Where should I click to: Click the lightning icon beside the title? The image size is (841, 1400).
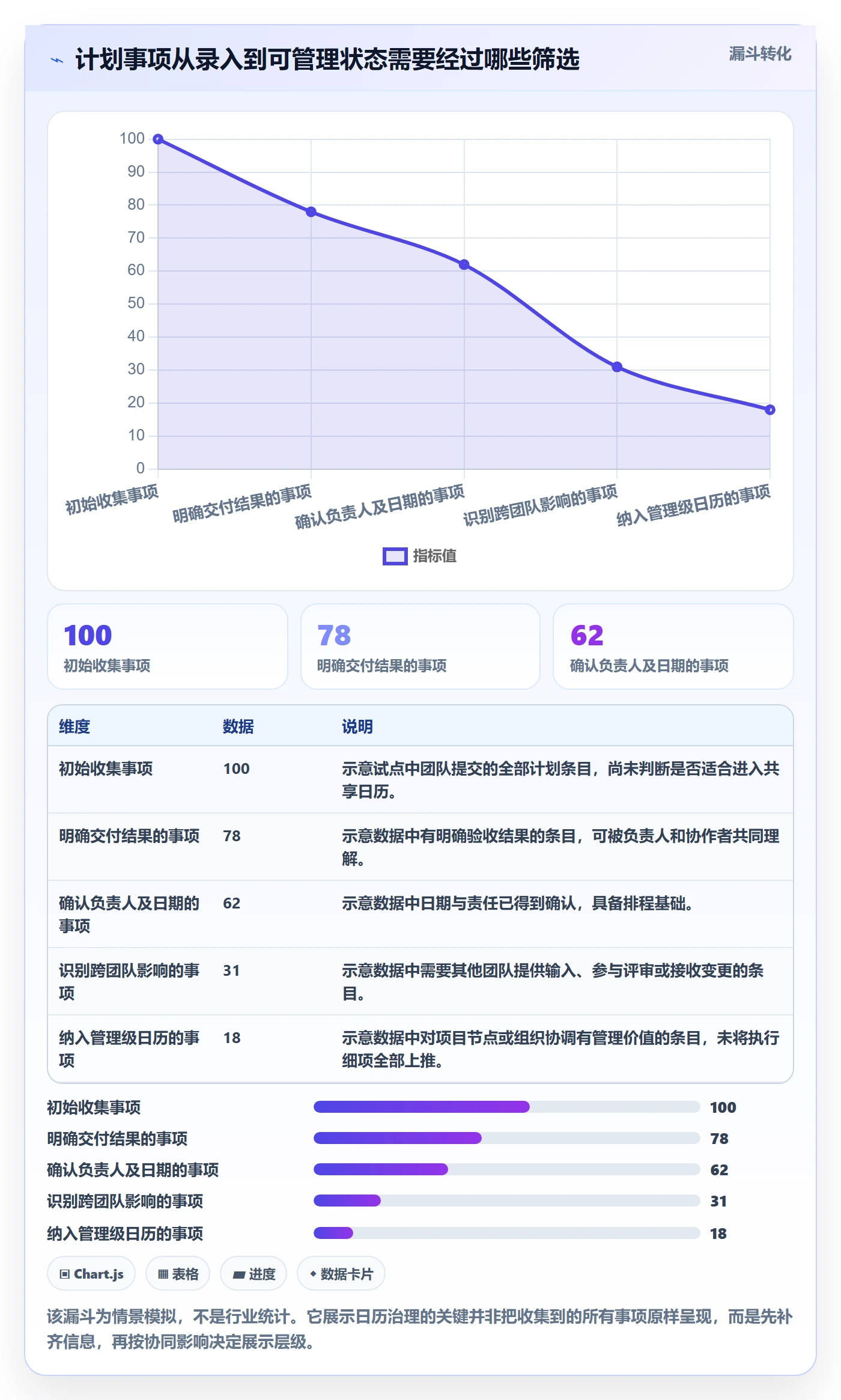click(x=57, y=60)
